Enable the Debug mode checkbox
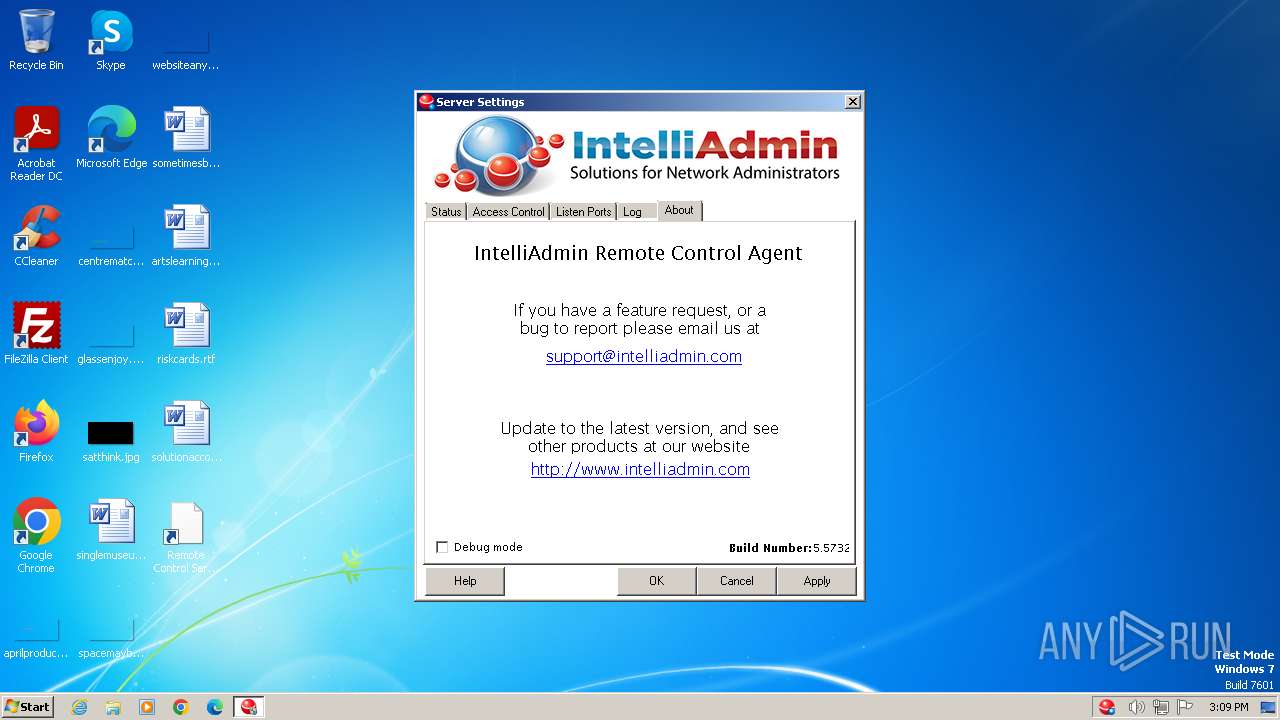The height and width of the screenshot is (720, 1280). [442, 547]
